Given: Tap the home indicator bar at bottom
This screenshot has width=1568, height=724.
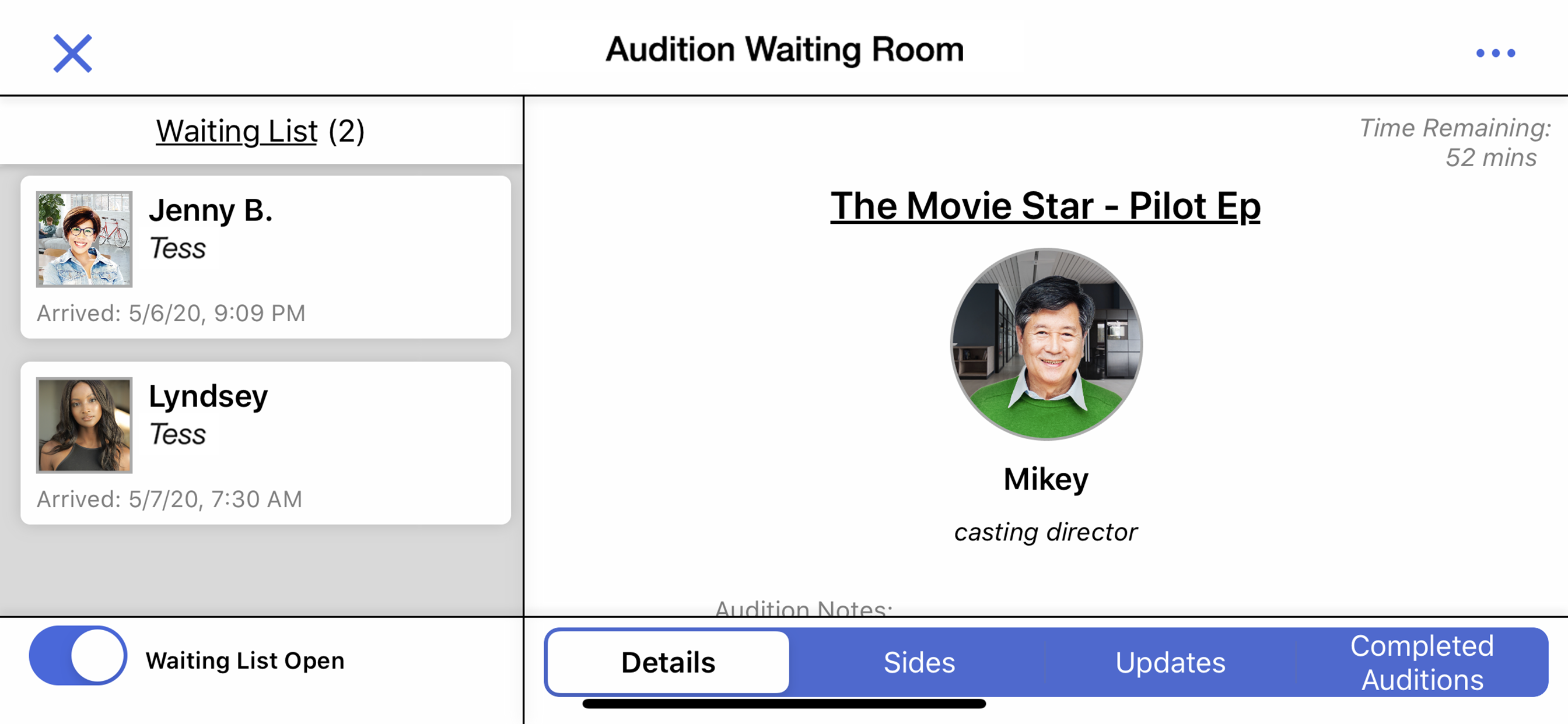Looking at the screenshot, I should coord(784,704).
